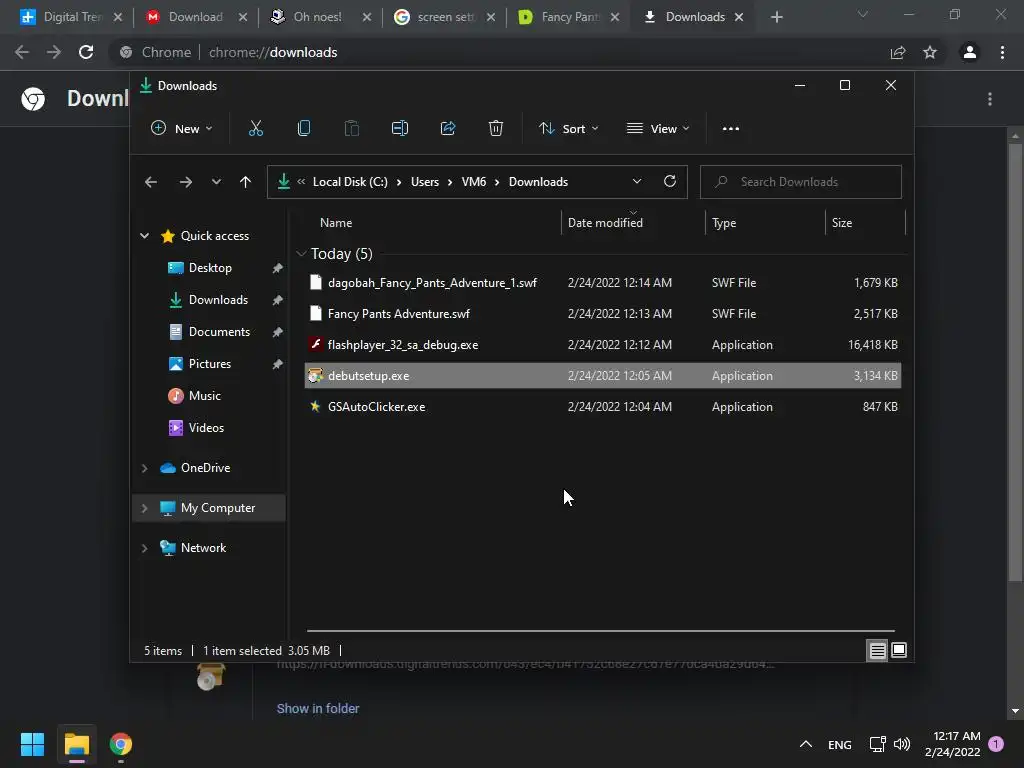Open the New item dropdown
Screen dimensions: 1024x768
click(182, 129)
